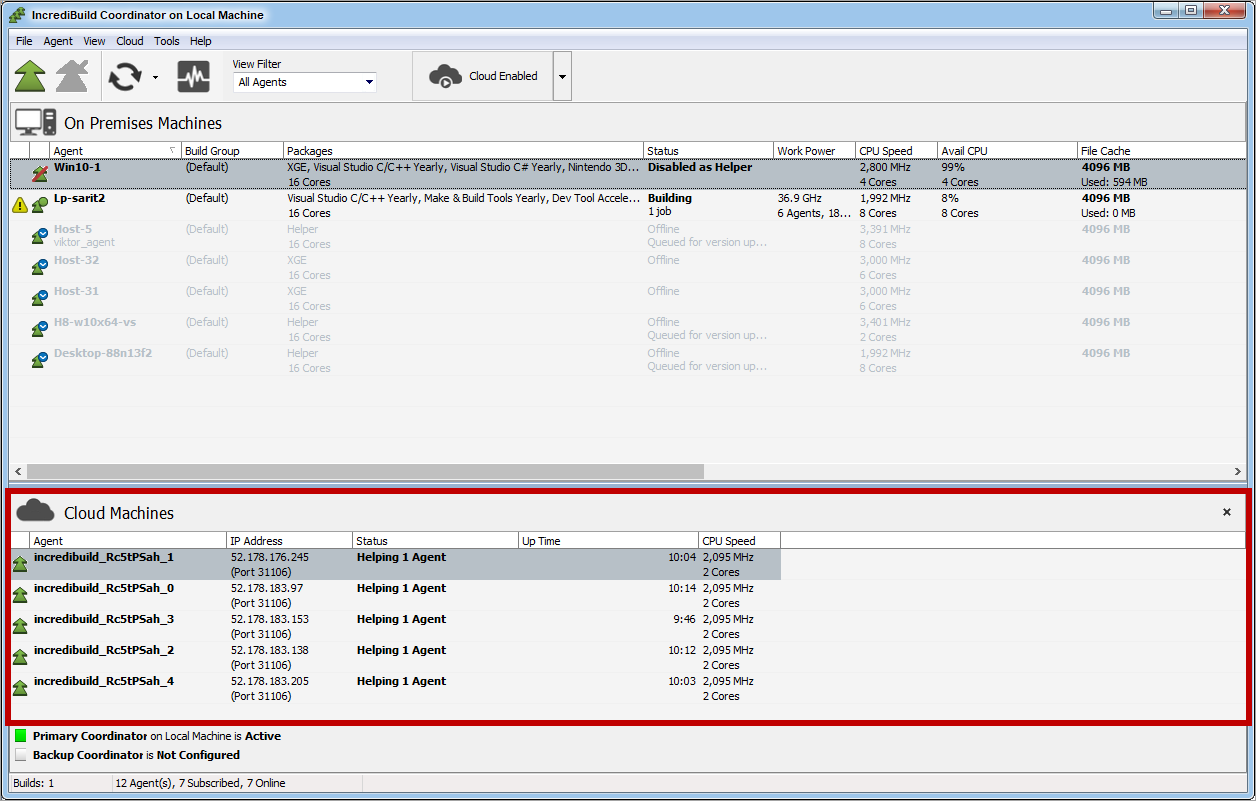Select the Host-32 agent name
Screen dimensions: 1256x801
[76, 260]
